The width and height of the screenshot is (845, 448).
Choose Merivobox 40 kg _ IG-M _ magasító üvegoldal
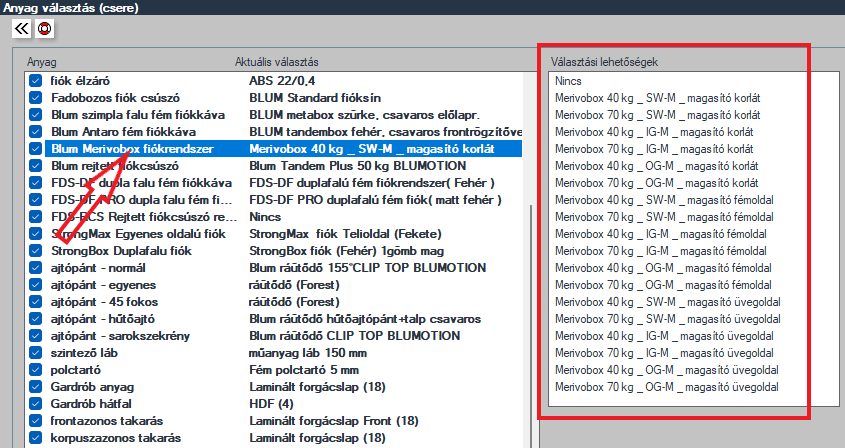664,336
